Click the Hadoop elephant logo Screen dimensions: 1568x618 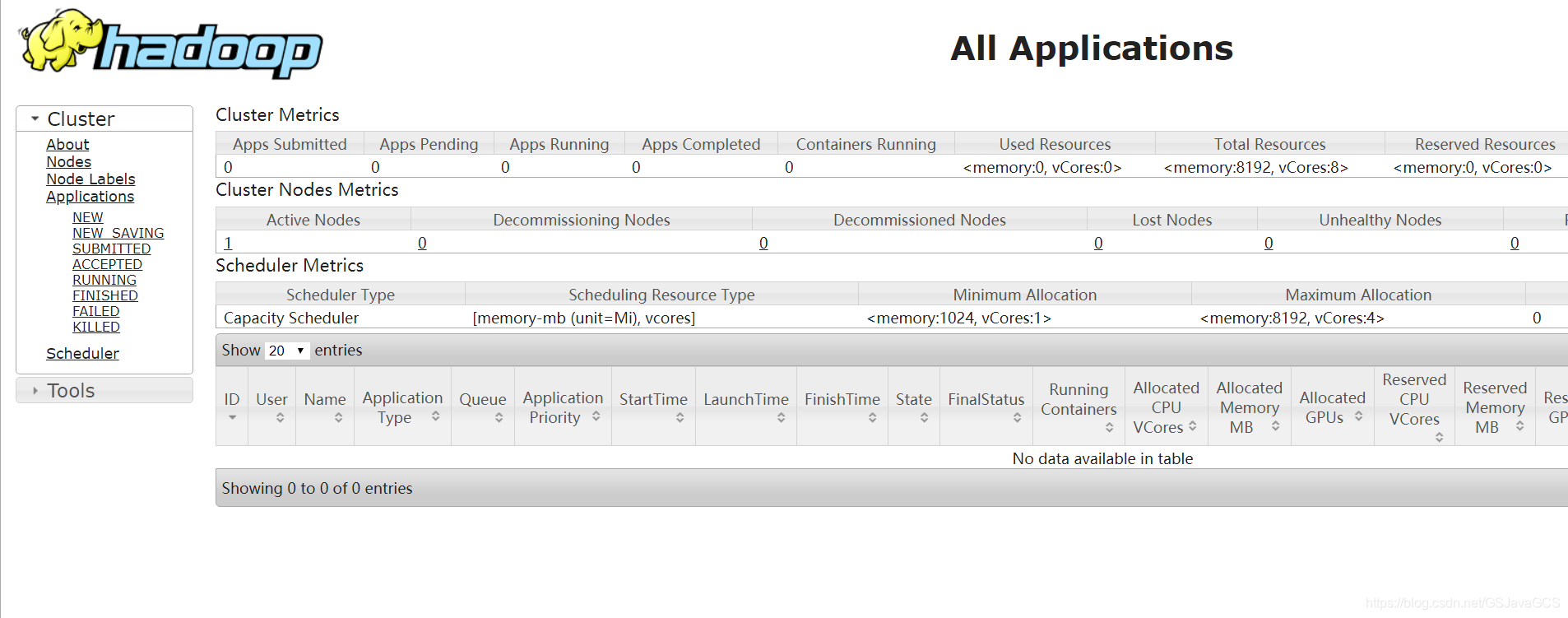[x=171, y=44]
